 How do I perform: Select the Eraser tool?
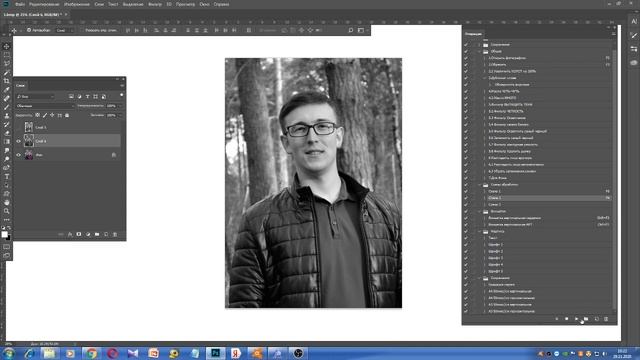7,133
